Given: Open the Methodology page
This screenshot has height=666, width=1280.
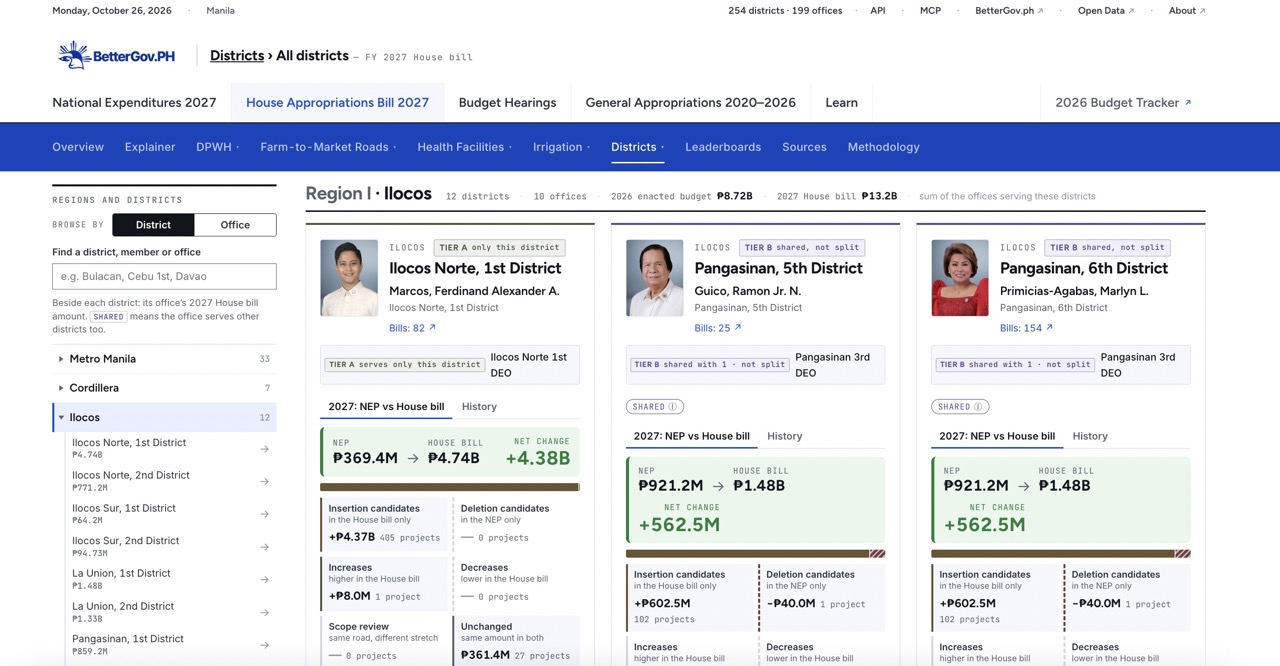Looking at the screenshot, I should pyautogui.click(x=883, y=147).
